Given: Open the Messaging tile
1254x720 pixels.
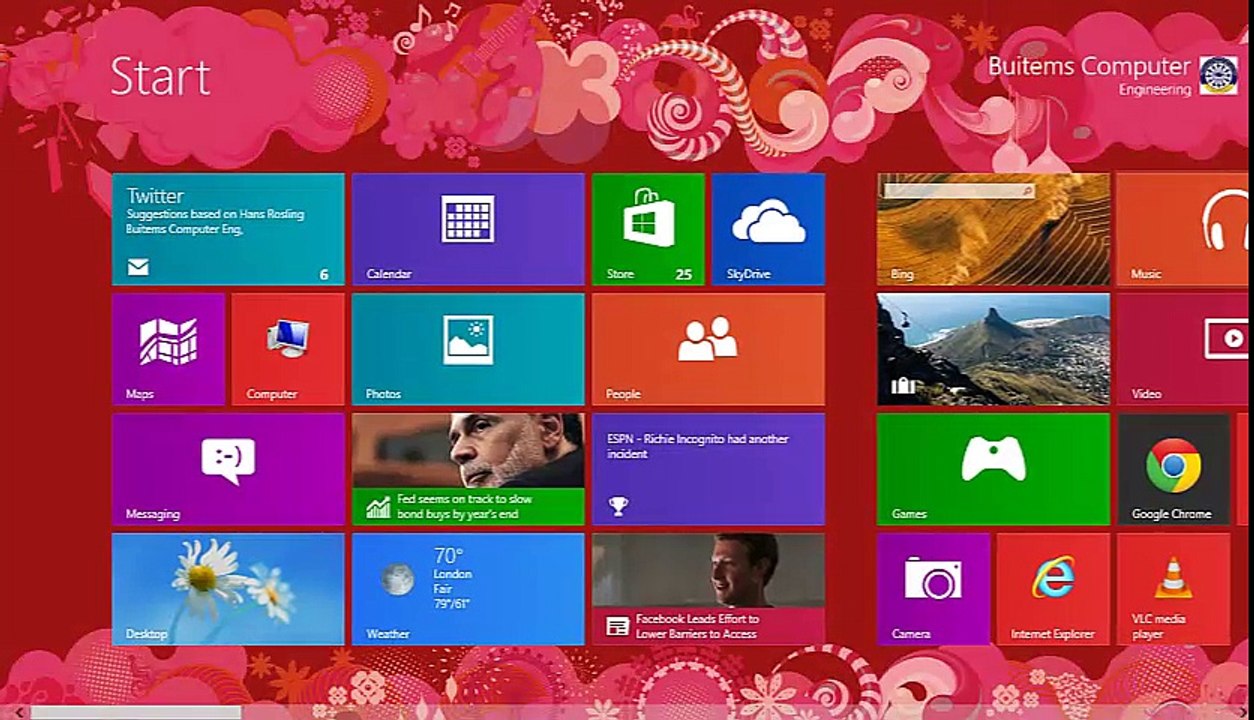Looking at the screenshot, I should pos(228,469).
